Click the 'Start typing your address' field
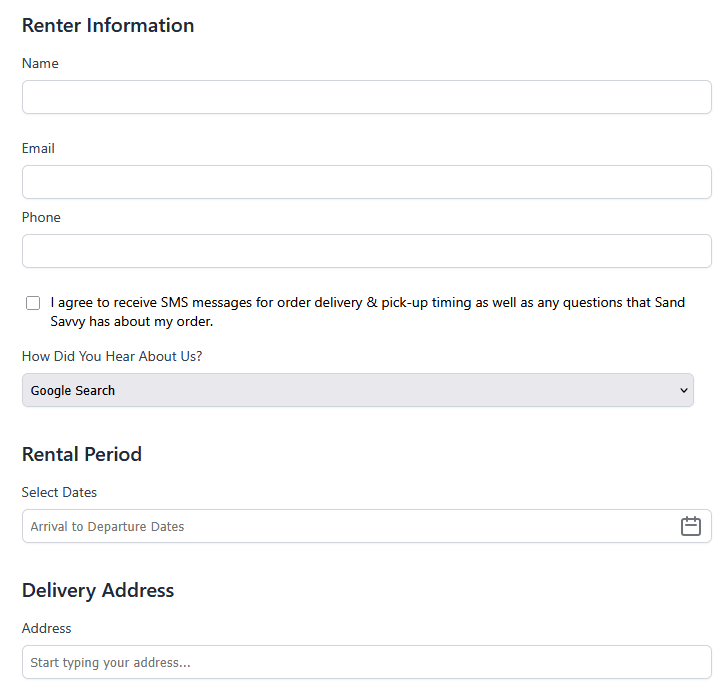Viewport: 718px width, 687px height. point(366,662)
